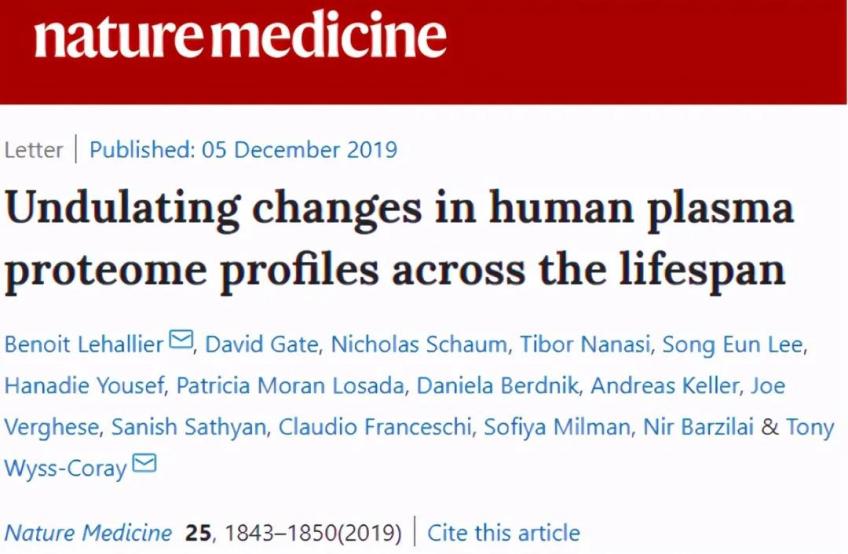Click the Cite this article link

pos(503,532)
